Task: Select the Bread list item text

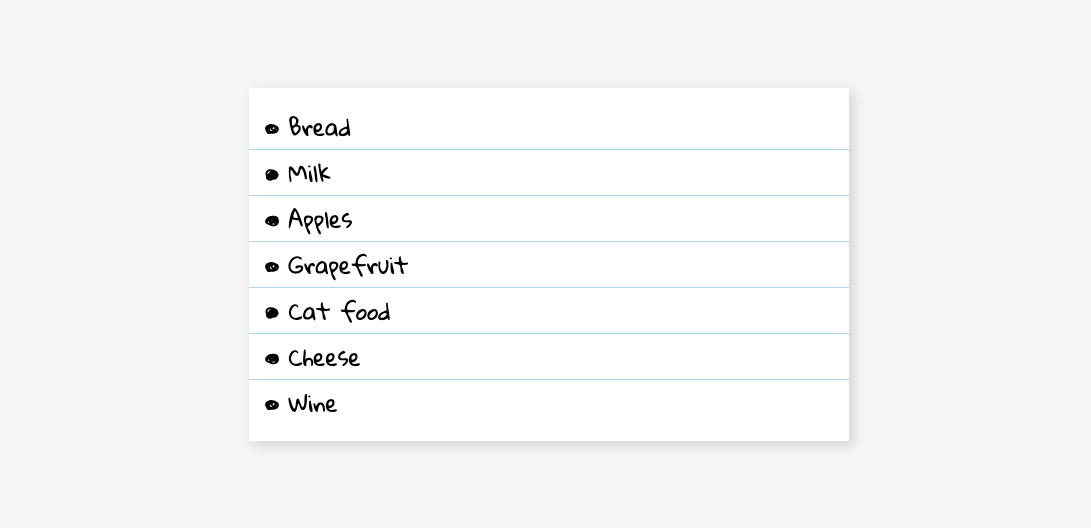Action: click(x=319, y=128)
